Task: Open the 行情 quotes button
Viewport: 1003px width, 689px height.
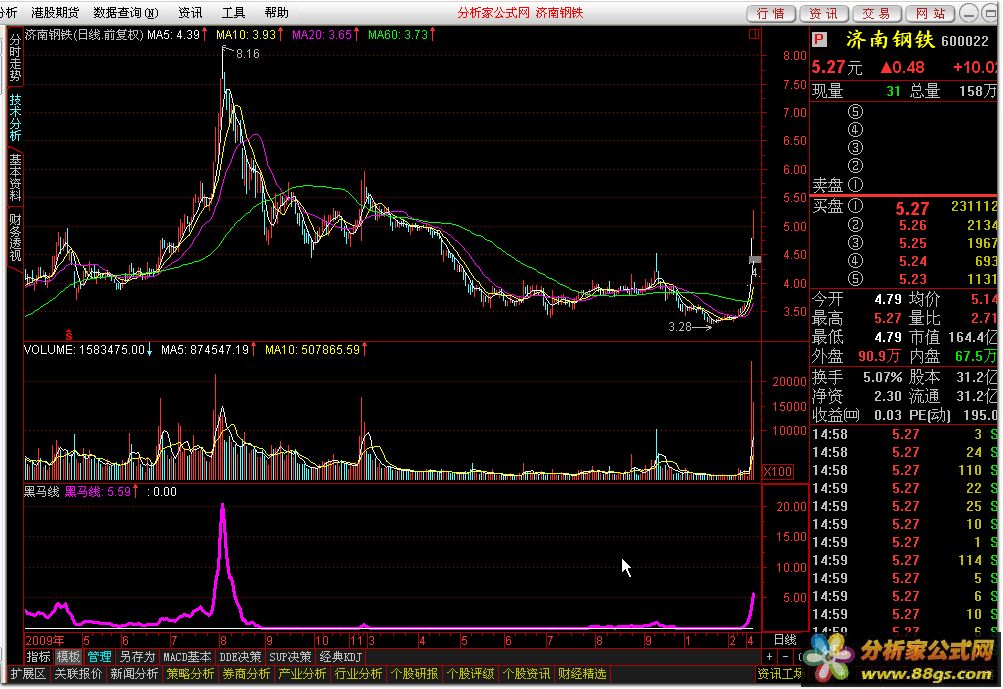Action: coord(771,13)
